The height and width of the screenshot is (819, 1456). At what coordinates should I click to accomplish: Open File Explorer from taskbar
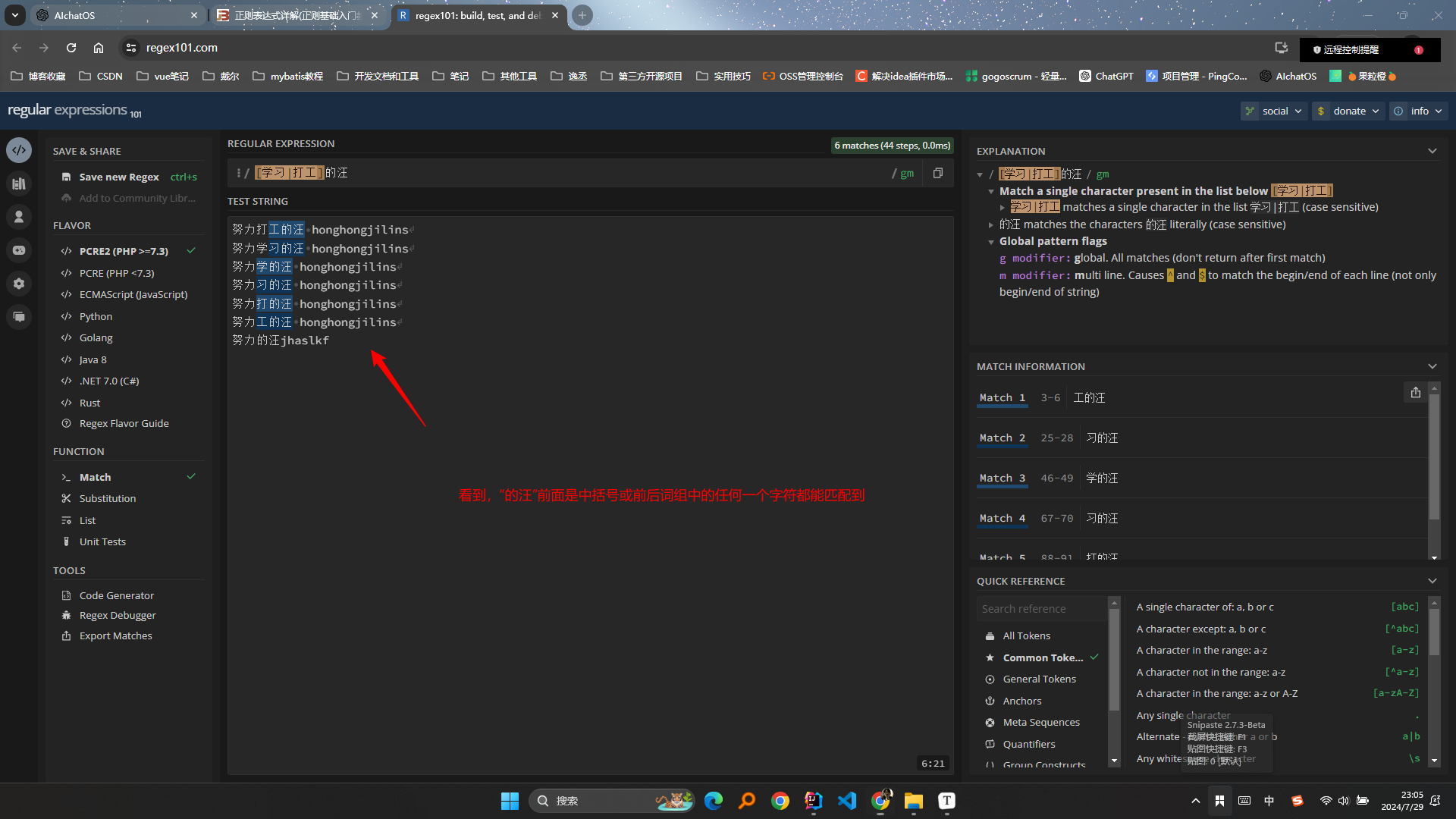pos(914,801)
